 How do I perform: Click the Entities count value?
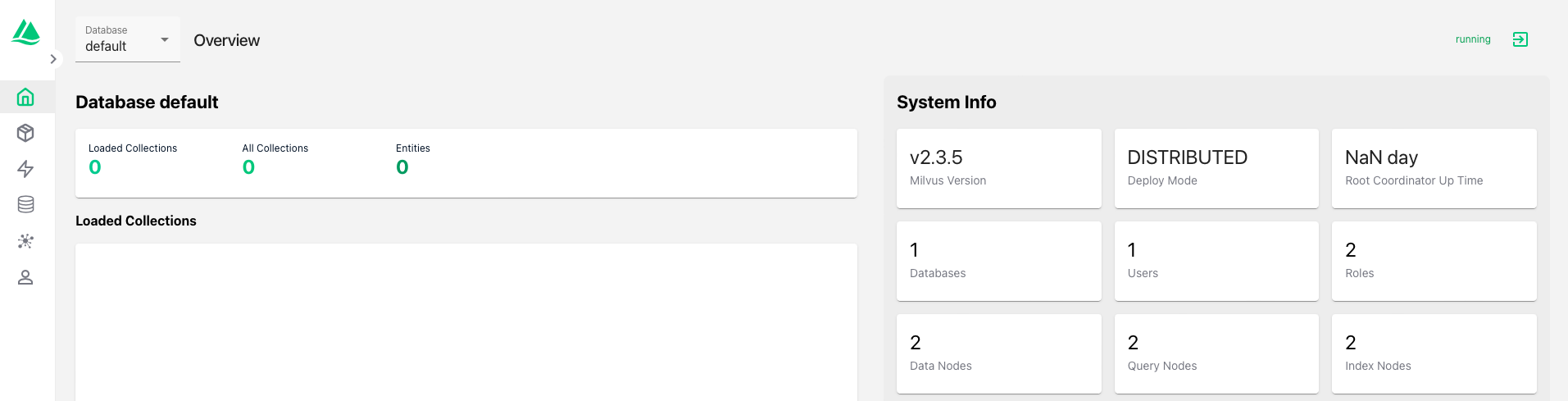pos(402,167)
